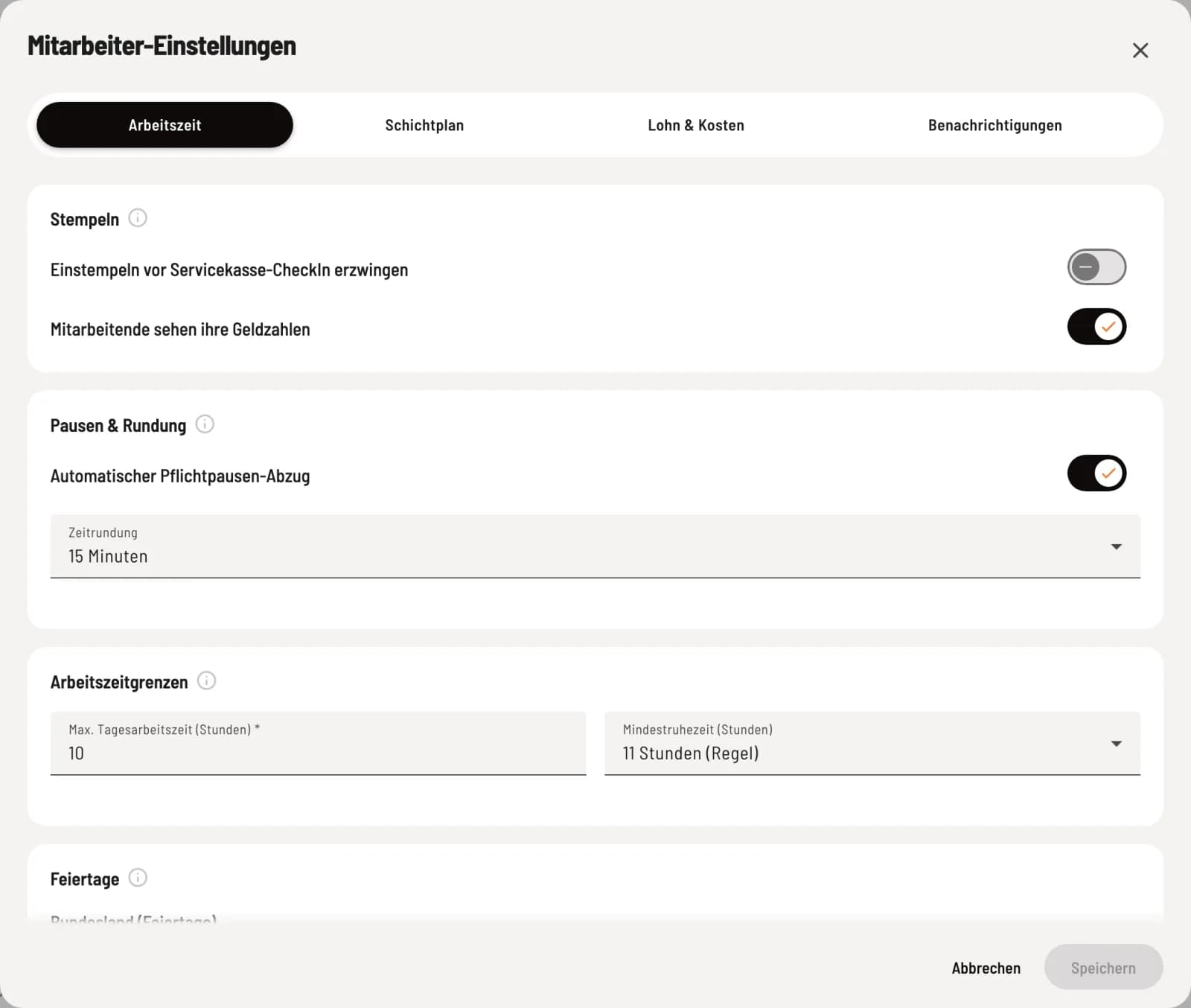View the Feiertage info tooltip icon
Screen dimensions: 1191x1008
pyautogui.click(x=138, y=878)
